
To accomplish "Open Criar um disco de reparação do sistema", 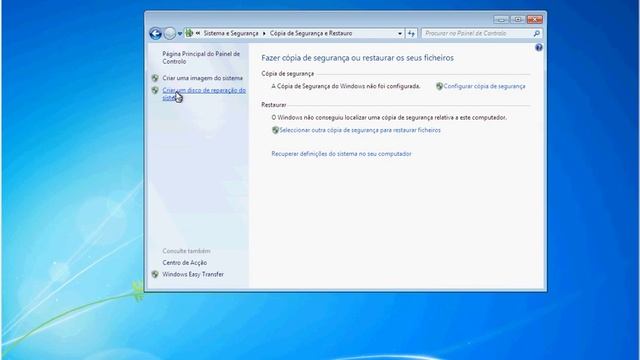I will point(204,94).
